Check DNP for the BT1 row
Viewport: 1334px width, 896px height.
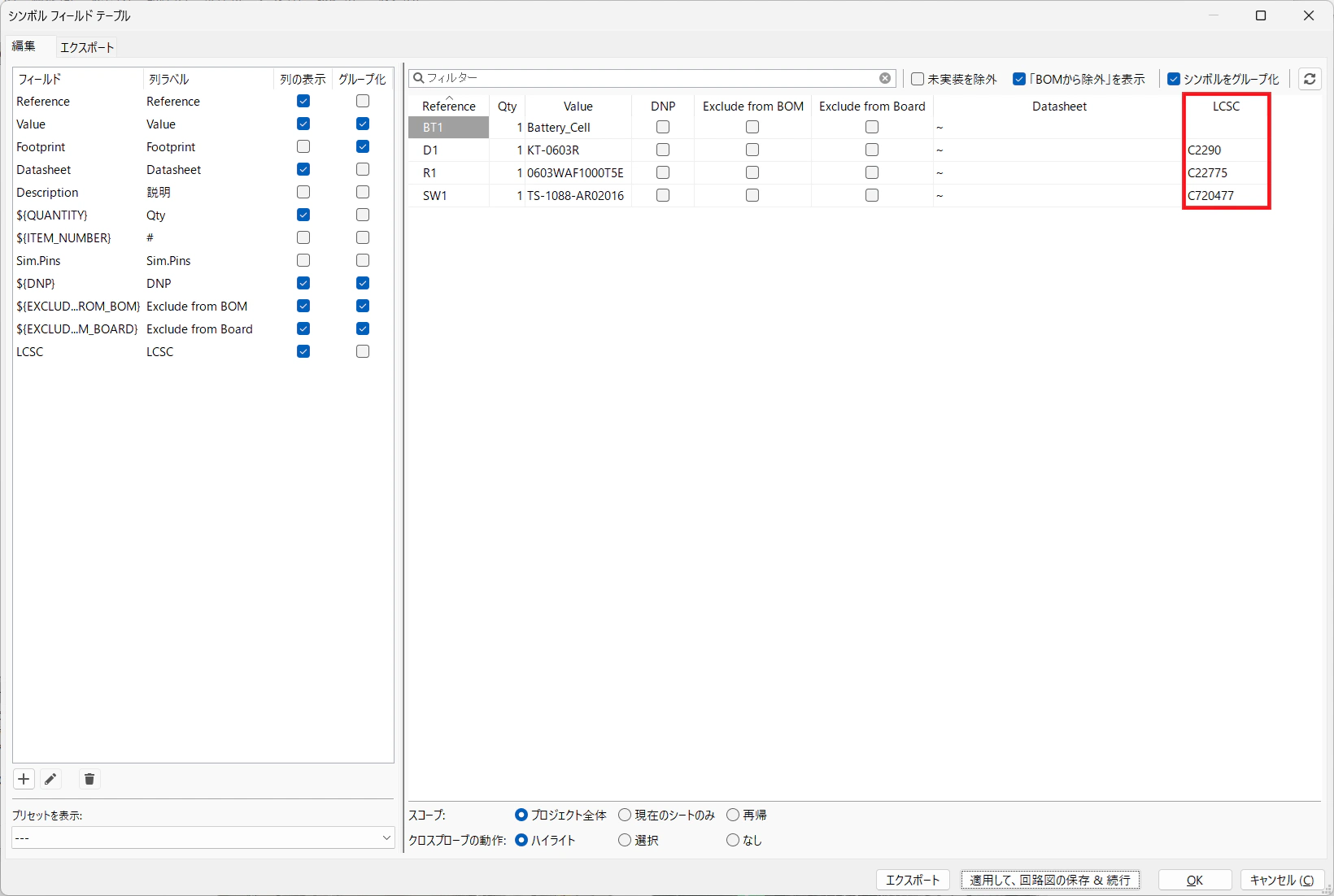[x=663, y=127]
